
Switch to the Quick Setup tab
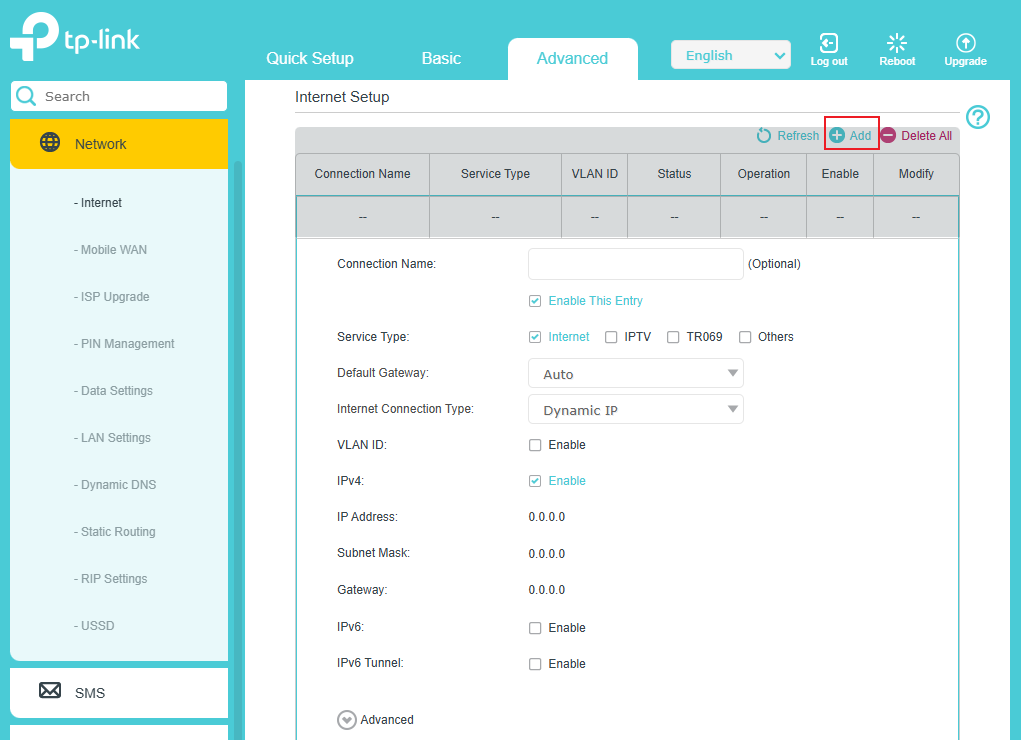pos(310,58)
